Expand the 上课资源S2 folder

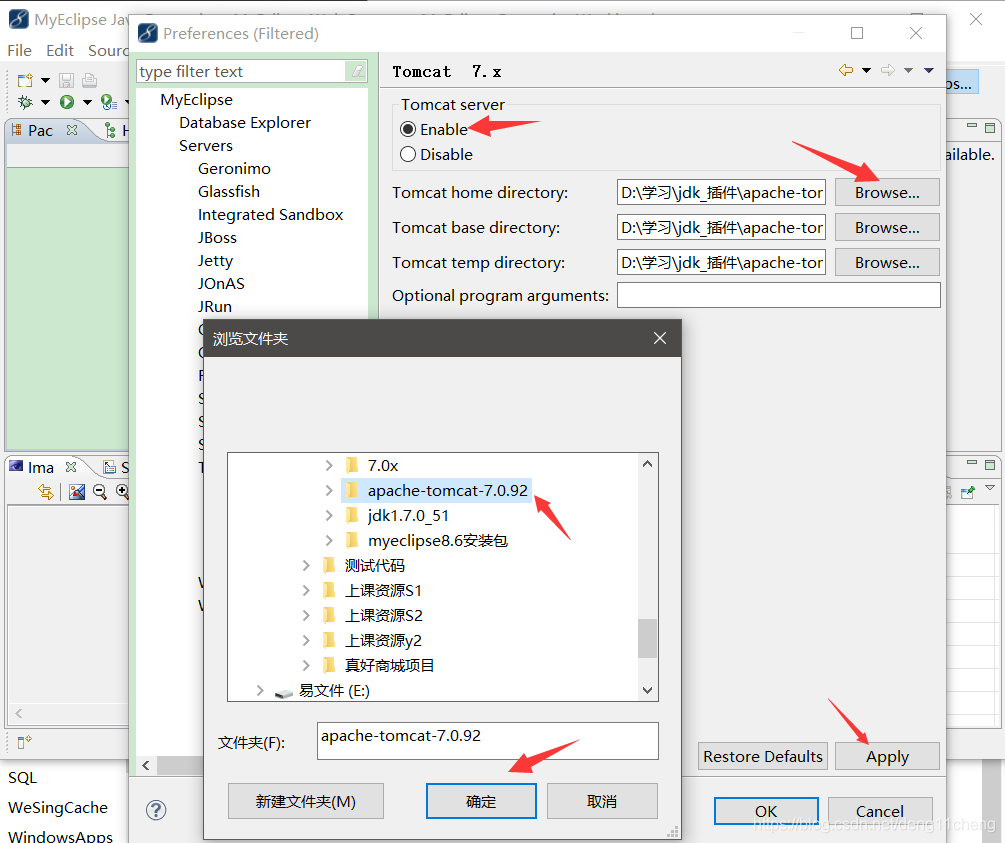[306, 615]
